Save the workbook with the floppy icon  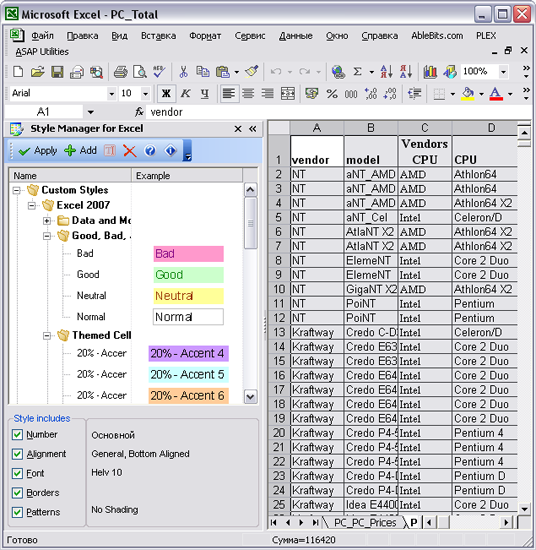(x=57, y=72)
